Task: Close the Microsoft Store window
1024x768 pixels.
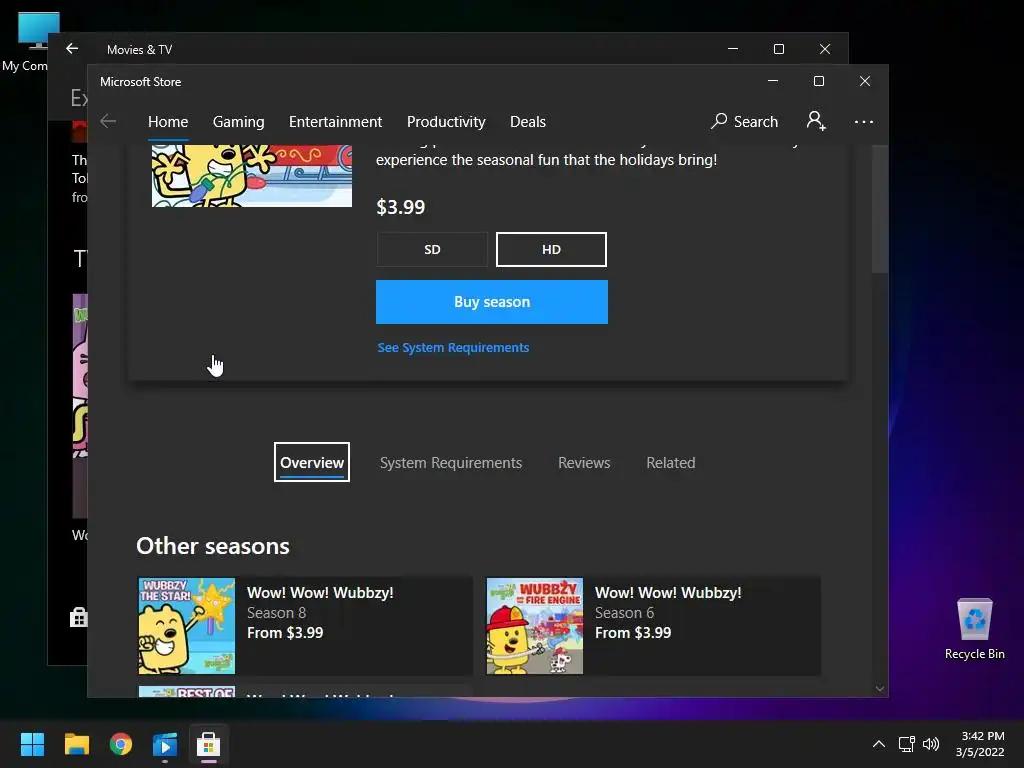Action: [x=865, y=81]
